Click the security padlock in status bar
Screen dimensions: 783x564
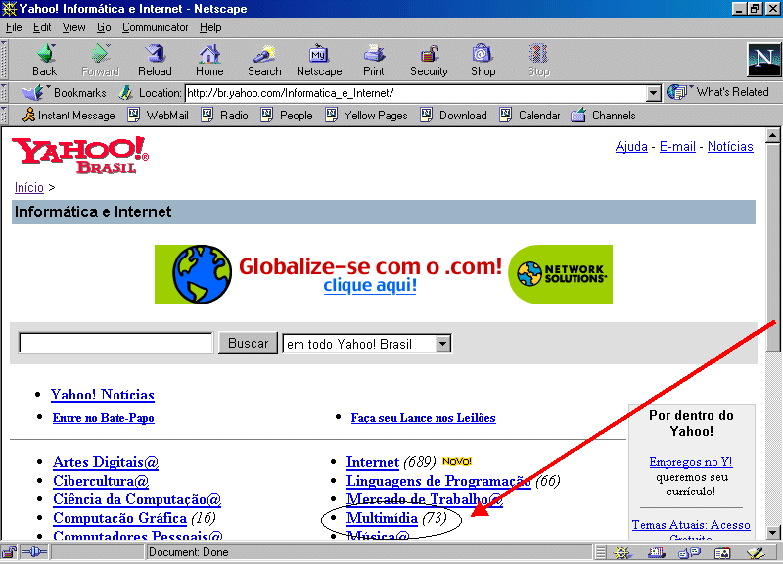click(x=9, y=552)
